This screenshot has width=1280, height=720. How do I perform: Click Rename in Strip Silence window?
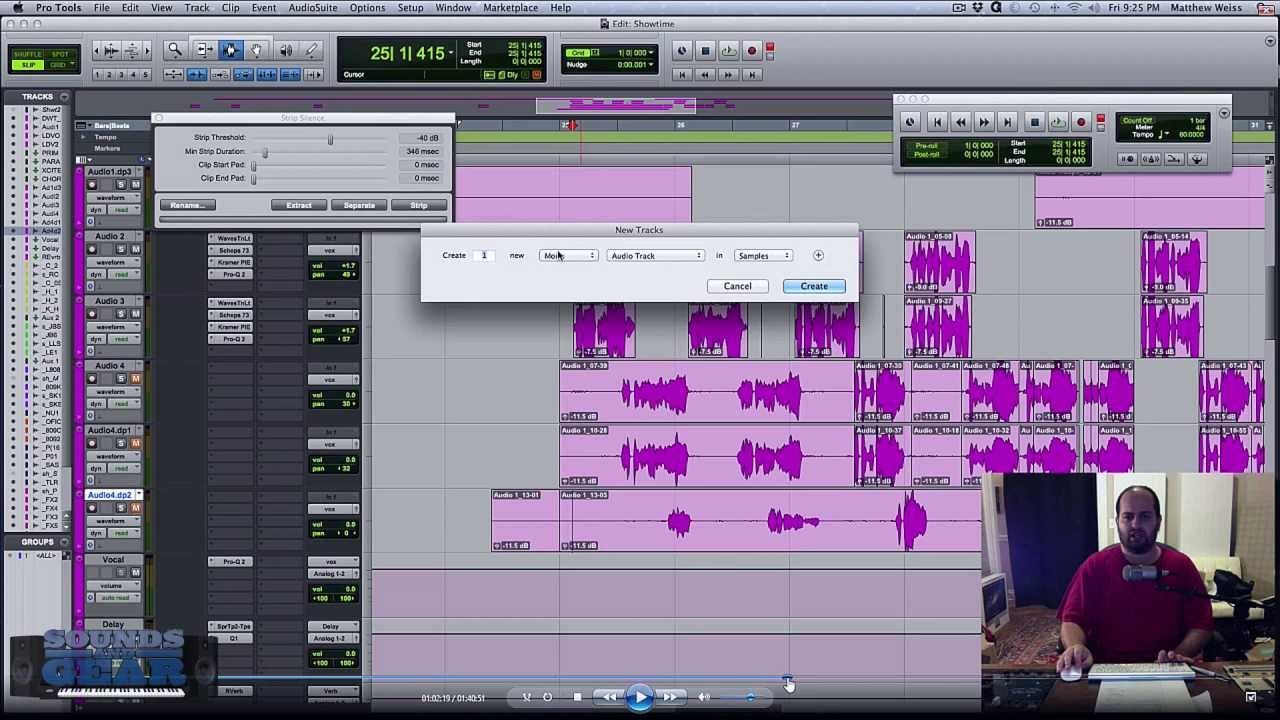click(187, 205)
